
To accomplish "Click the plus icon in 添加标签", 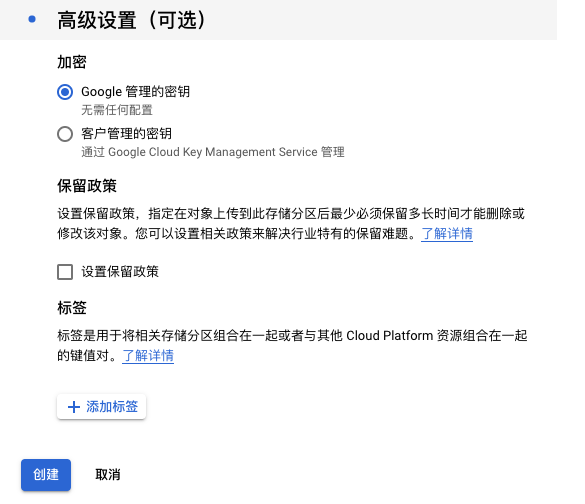I will coord(74,407).
